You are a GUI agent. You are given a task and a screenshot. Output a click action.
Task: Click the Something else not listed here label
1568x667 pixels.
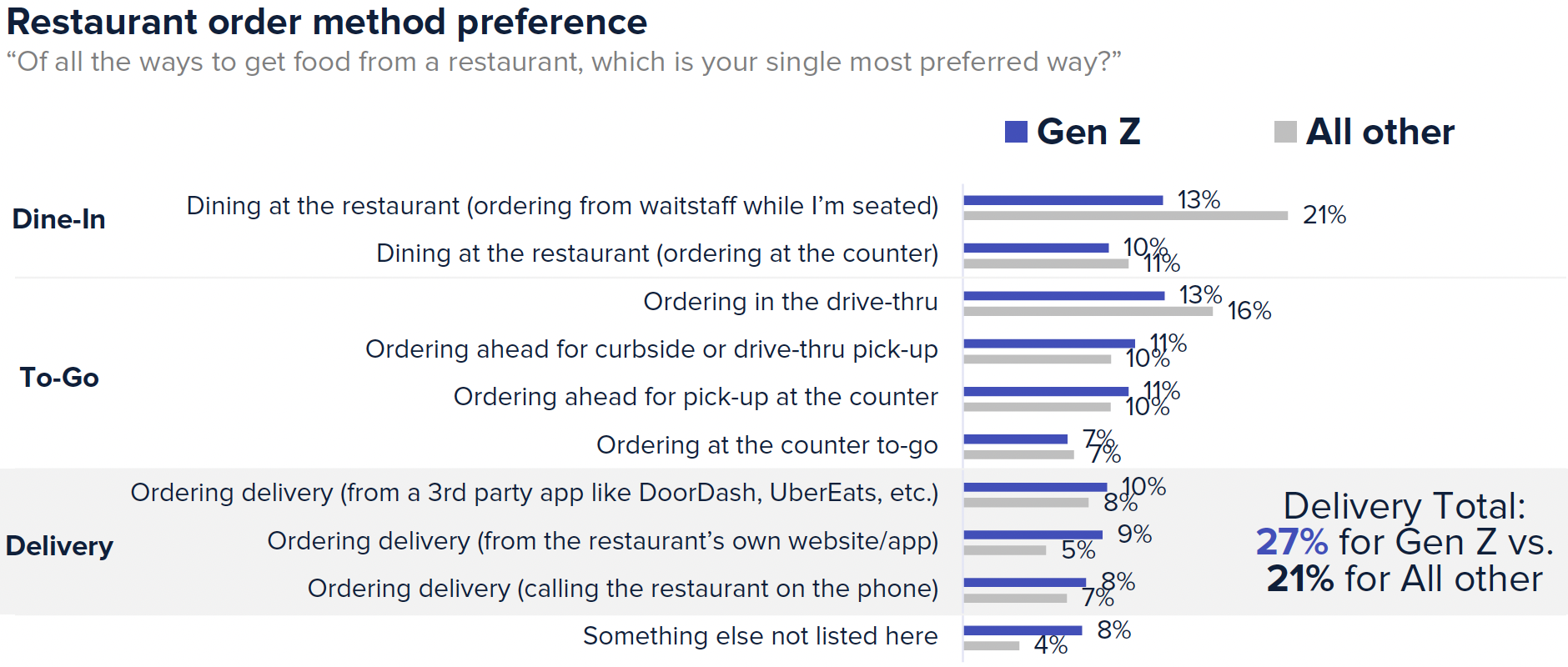coord(760,636)
